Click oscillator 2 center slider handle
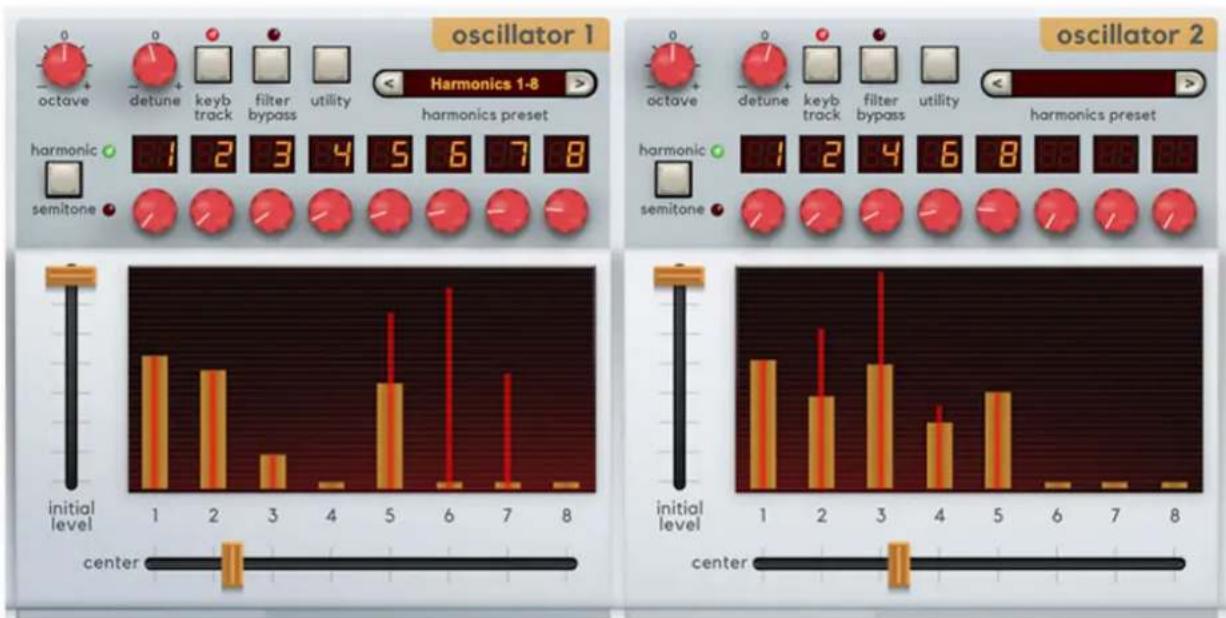The height and width of the screenshot is (618, 1226). [x=899, y=564]
